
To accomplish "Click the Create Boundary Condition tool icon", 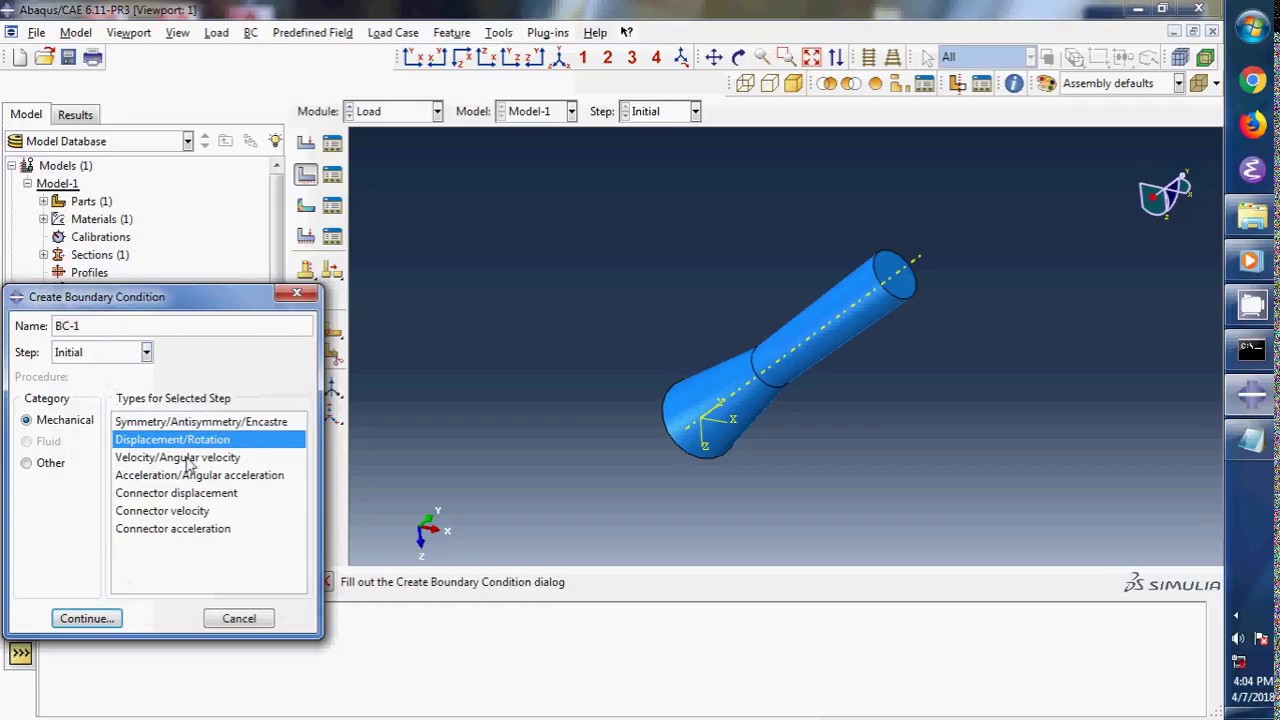I will (306, 176).
